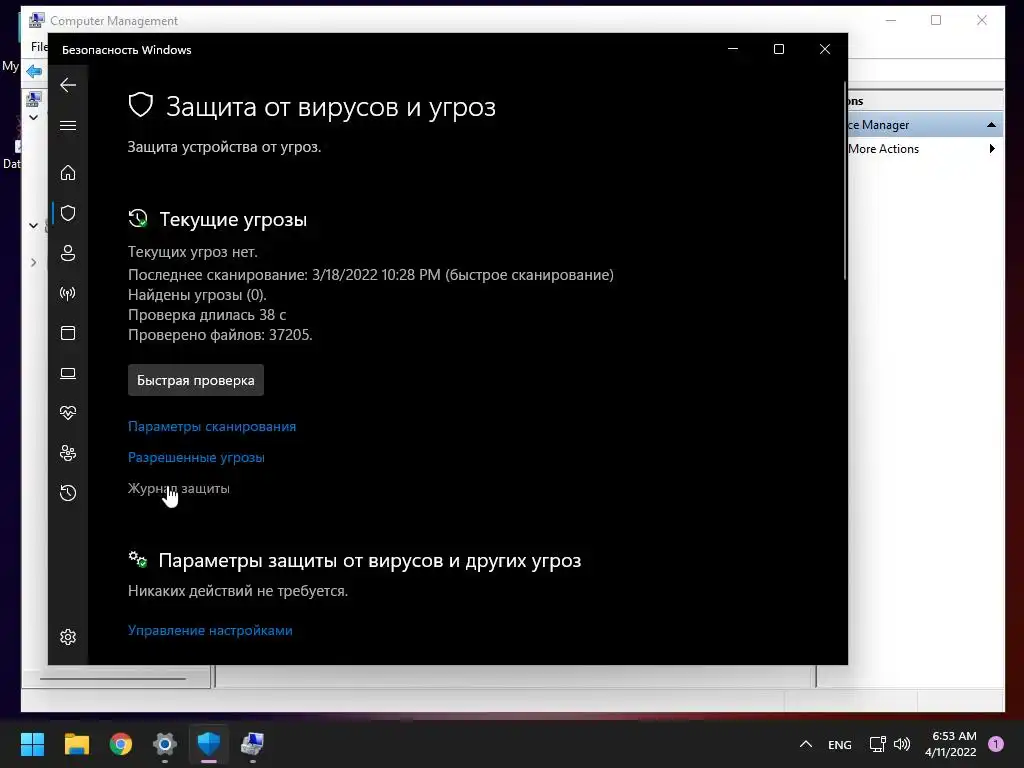Open volume speaker tray icon
This screenshot has height=768, width=1024.
tap(902, 744)
